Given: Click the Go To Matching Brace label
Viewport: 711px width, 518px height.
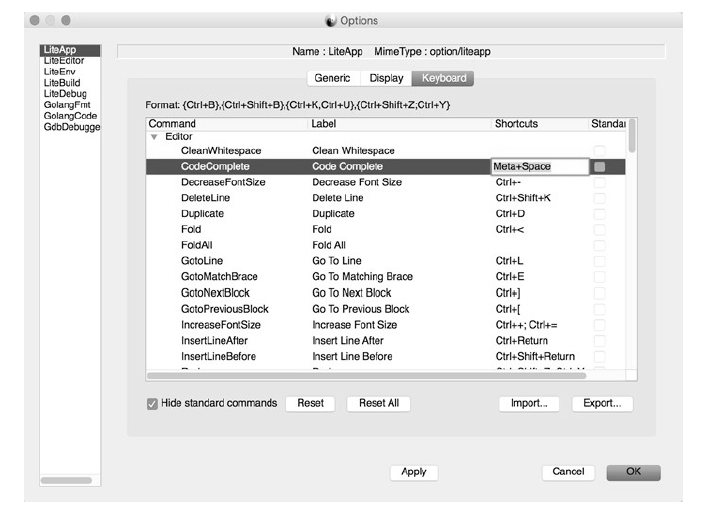Looking at the screenshot, I should [x=362, y=277].
